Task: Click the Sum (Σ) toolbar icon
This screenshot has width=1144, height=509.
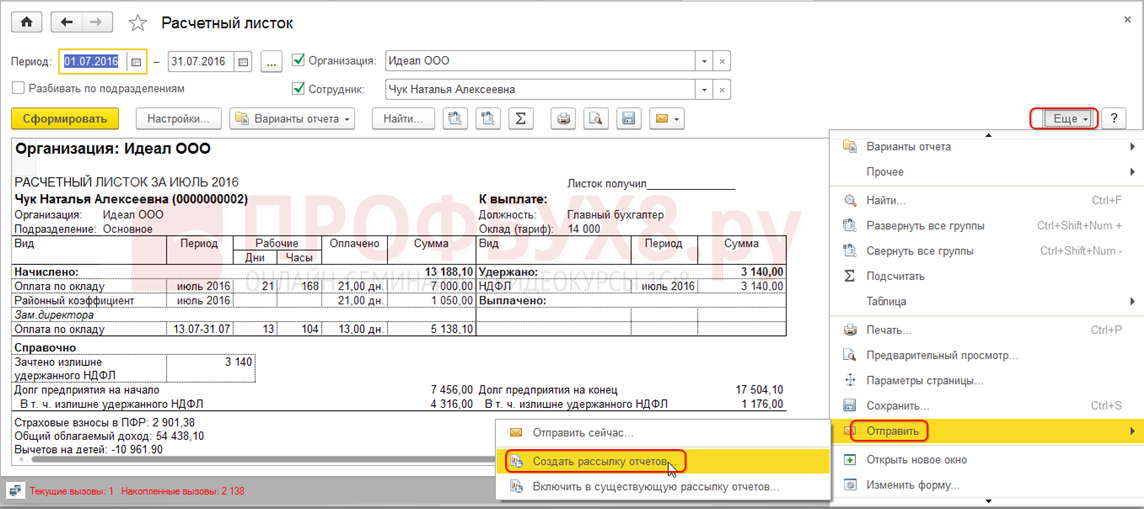Action: tap(520, 119)
